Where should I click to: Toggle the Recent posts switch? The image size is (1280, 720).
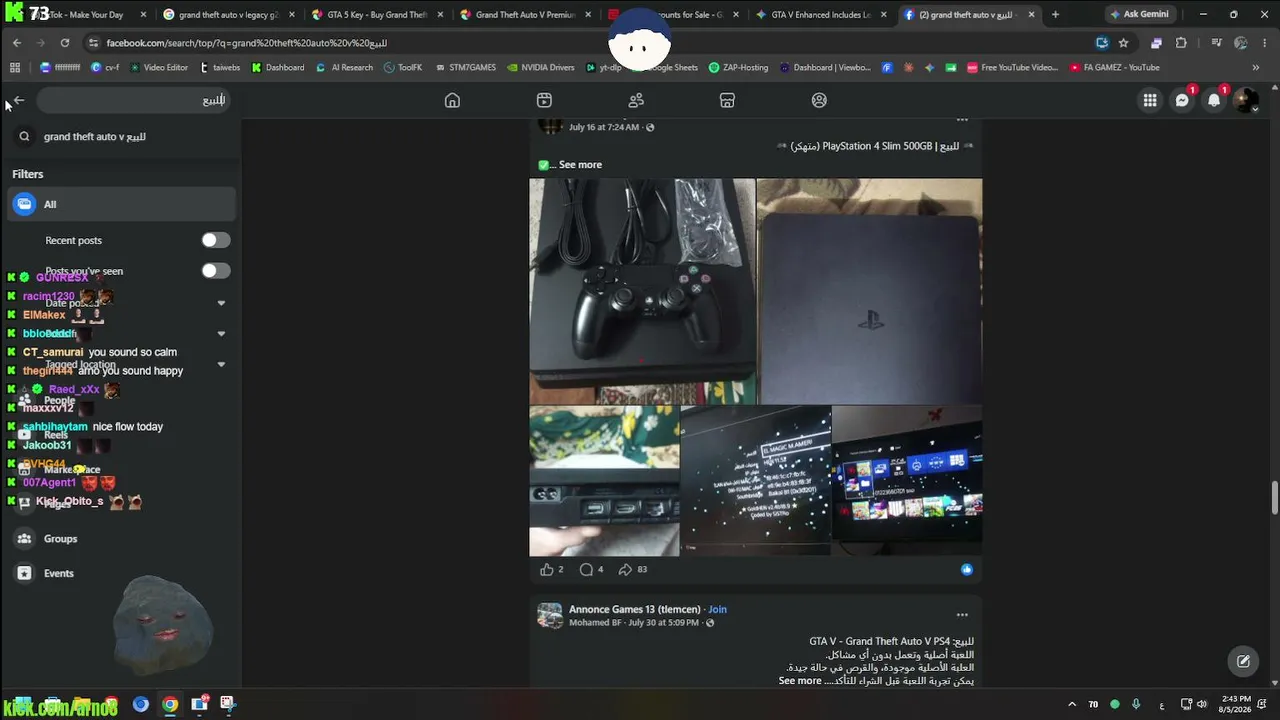click(216, 240)
